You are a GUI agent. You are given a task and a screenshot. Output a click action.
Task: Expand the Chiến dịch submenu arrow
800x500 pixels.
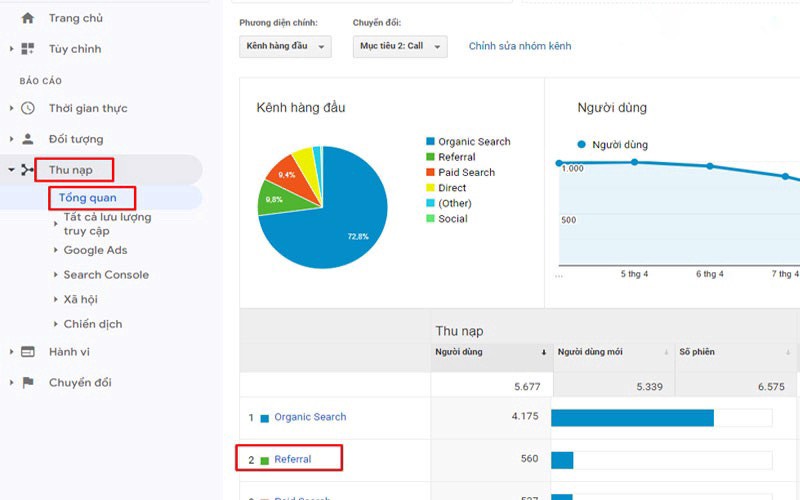(x=56, y=324)
